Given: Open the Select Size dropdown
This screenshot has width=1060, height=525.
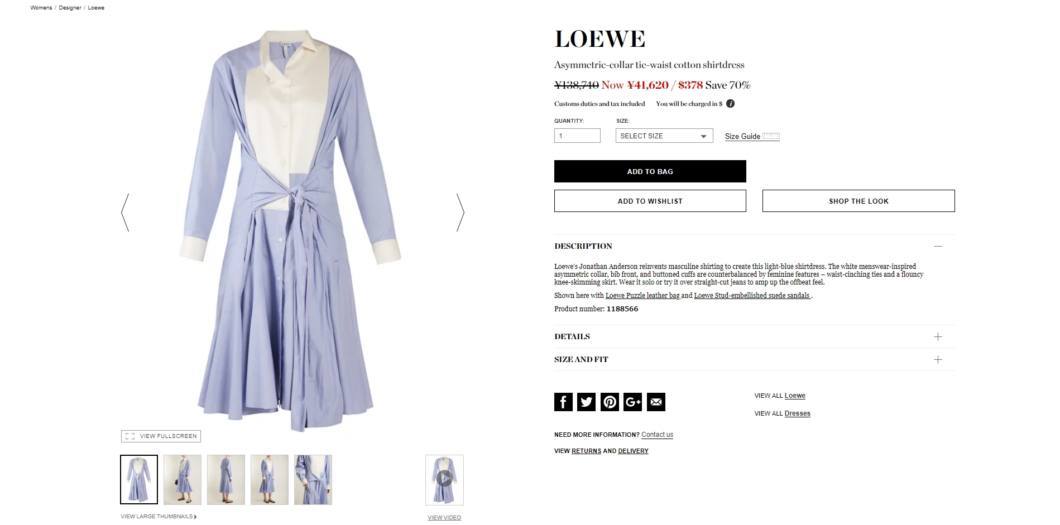Looking at the screenshot, I should (664, 136).
